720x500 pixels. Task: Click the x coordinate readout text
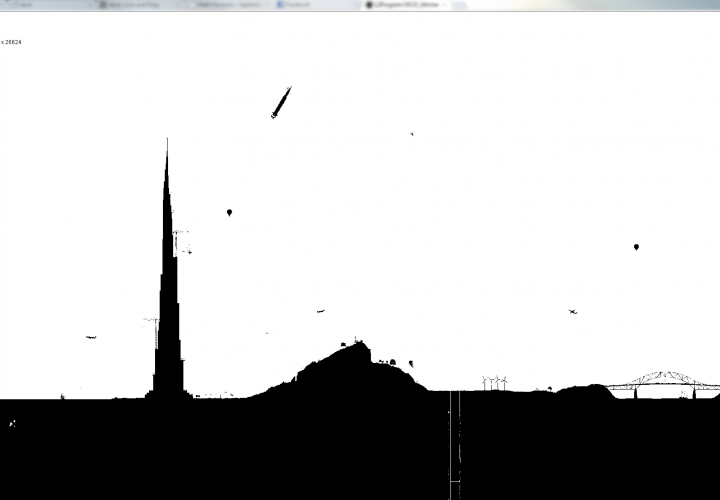(x=12, y=42)
